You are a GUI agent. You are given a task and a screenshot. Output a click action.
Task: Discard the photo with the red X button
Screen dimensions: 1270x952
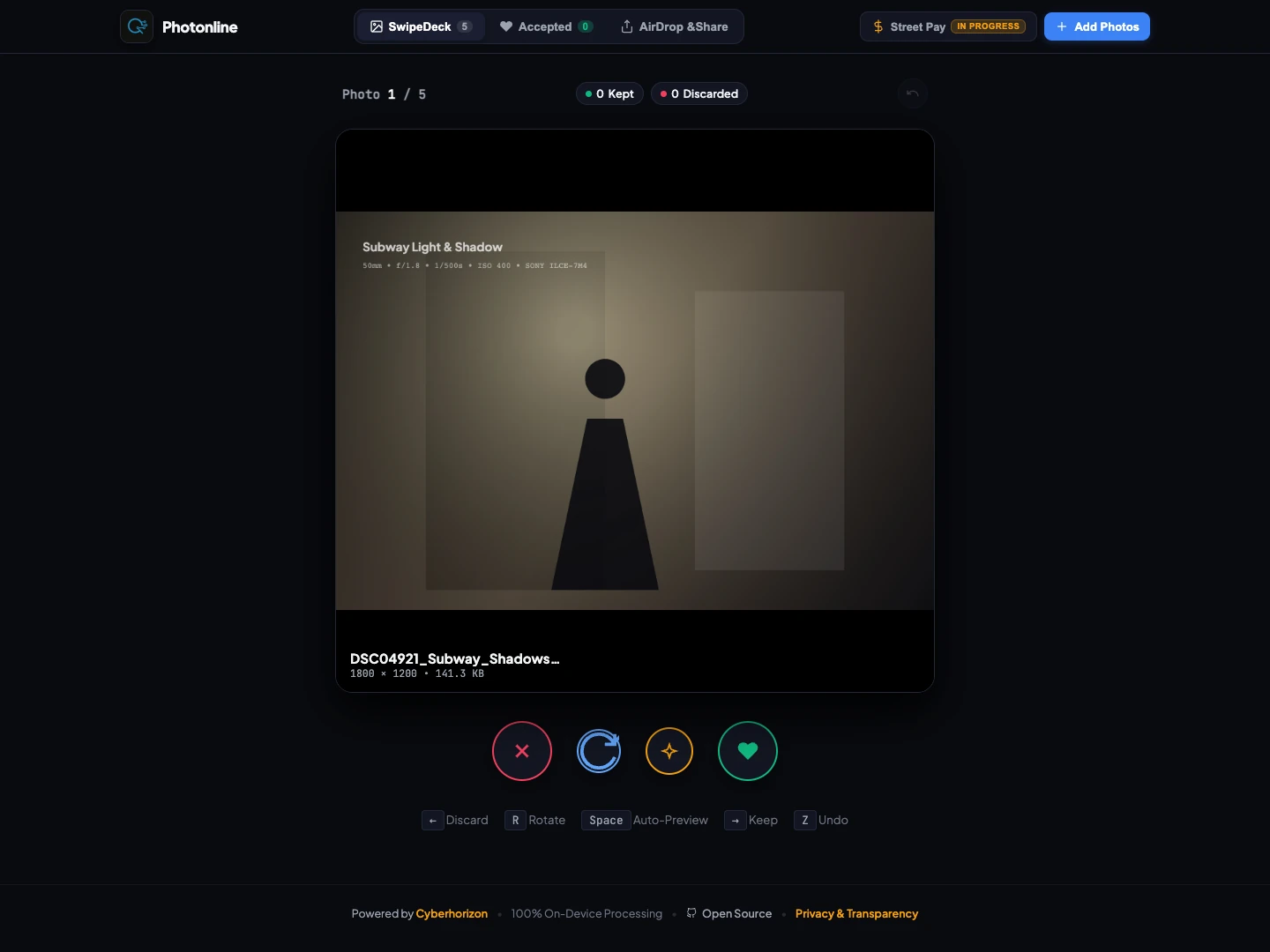[522, 751]
